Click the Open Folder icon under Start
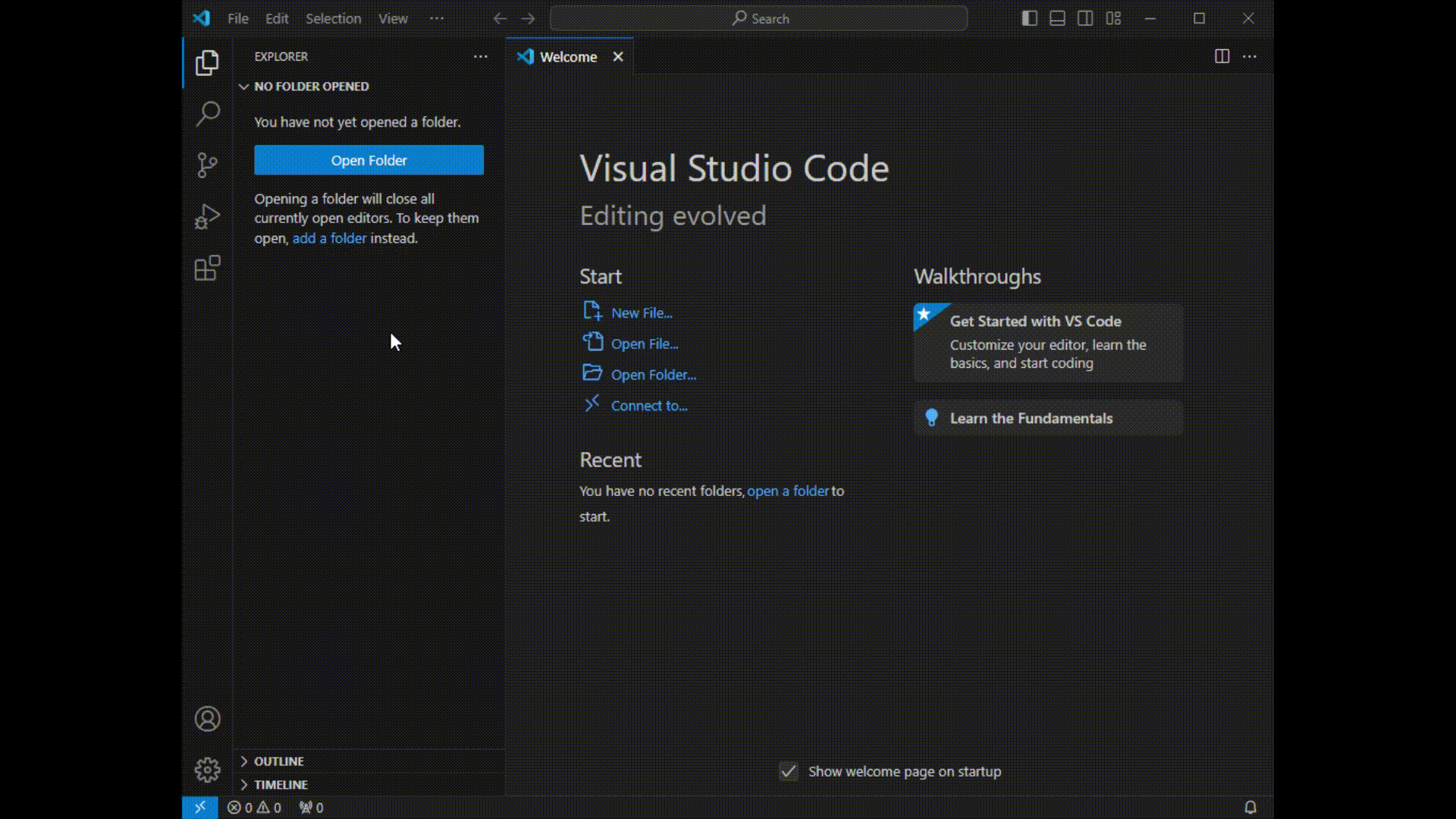 tap(592, 373)
